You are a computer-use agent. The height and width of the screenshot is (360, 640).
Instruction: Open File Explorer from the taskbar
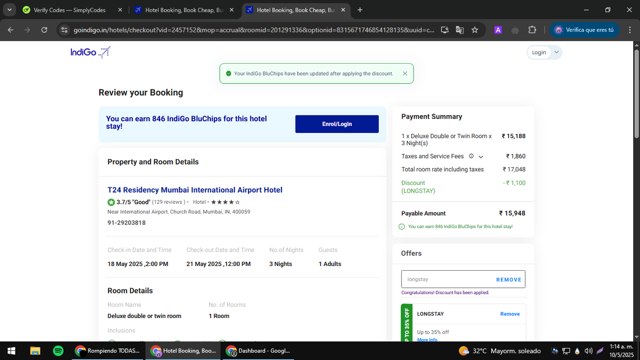[35, 351]
